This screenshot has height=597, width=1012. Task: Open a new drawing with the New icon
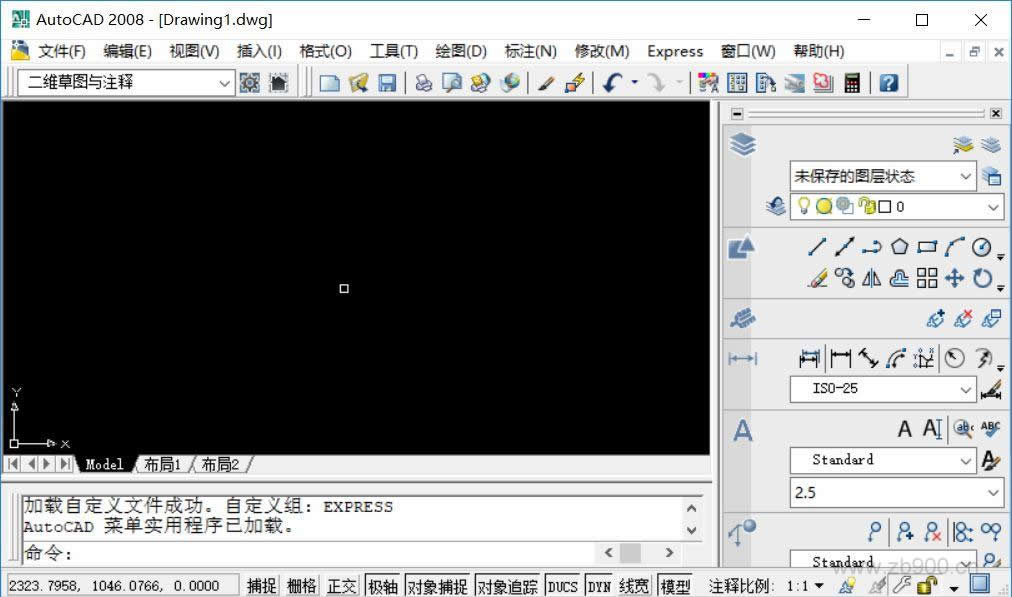click(x=329, y=82)
